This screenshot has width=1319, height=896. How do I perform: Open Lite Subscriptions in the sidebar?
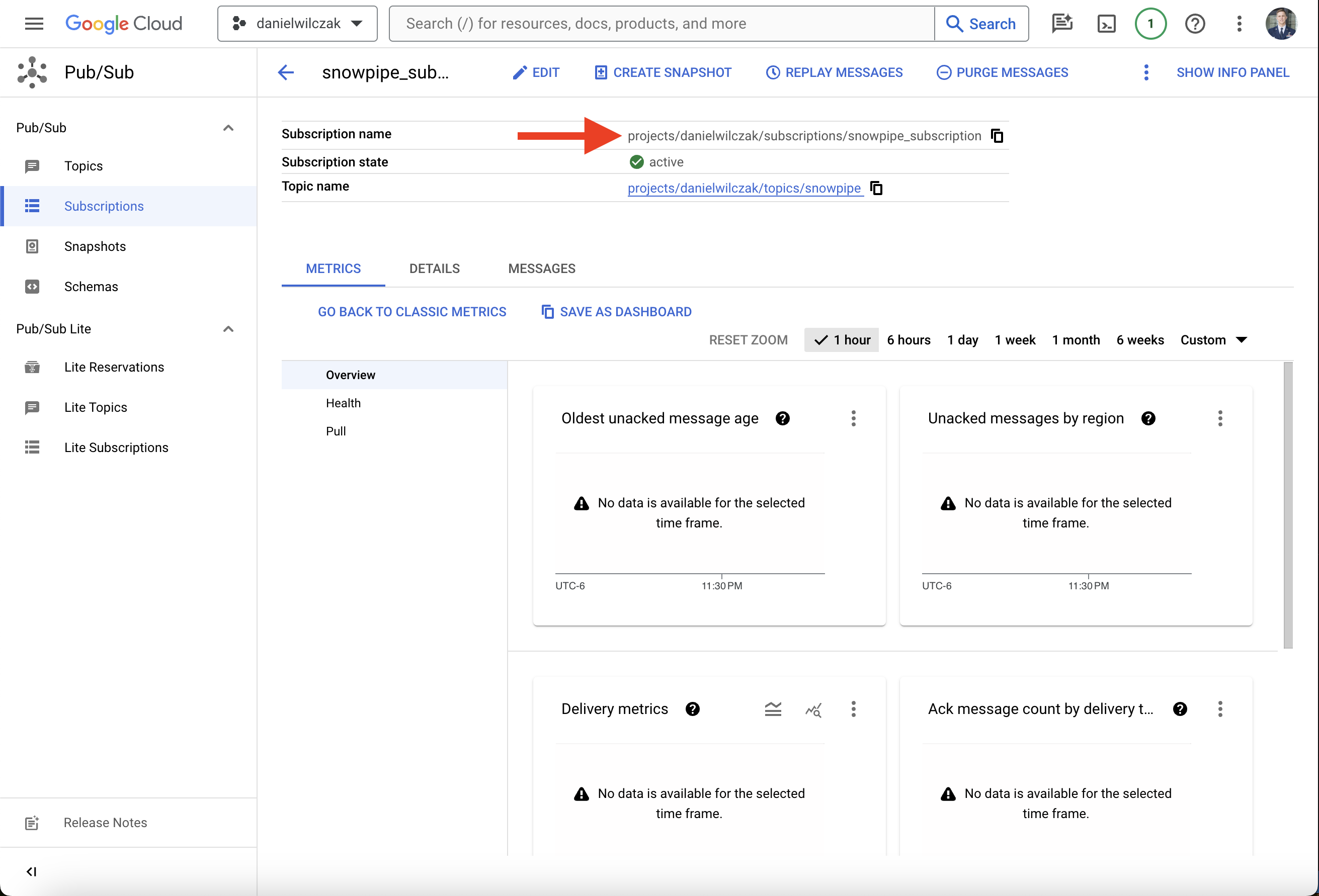tap(128, 447)
